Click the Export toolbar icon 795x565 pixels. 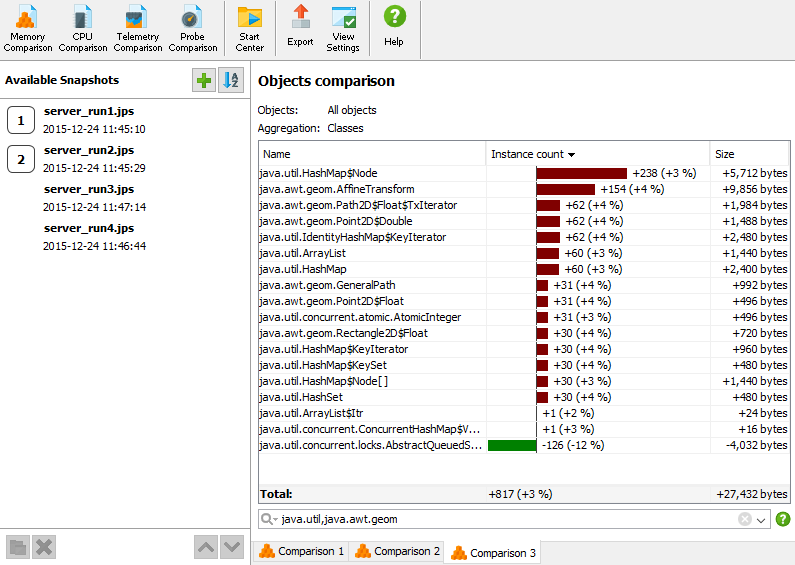coord(300,28)
